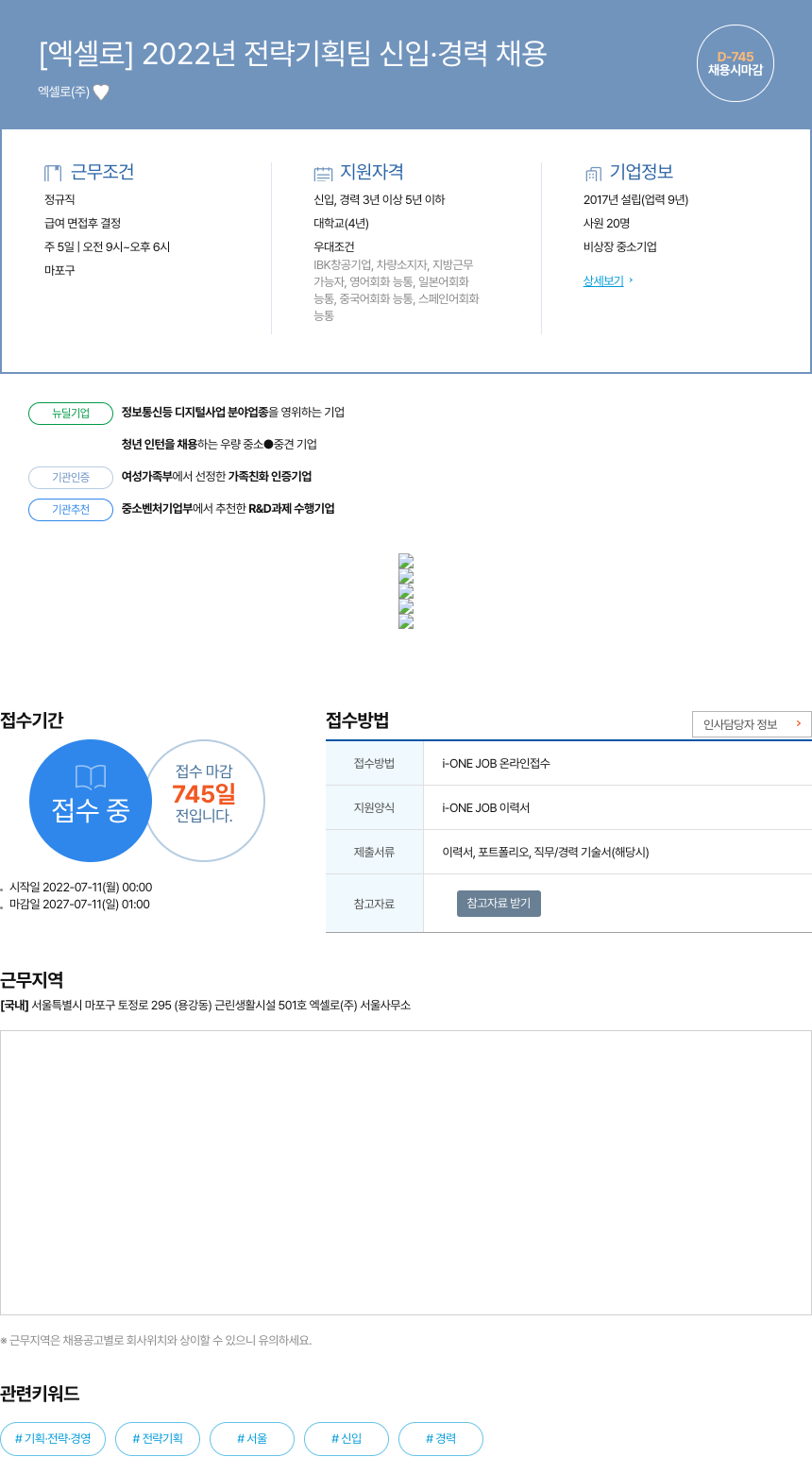The height and width of the screenshot is (1457, 812).
Task: Click the 지원양식 table header cell
Action: tap(375, 807)
